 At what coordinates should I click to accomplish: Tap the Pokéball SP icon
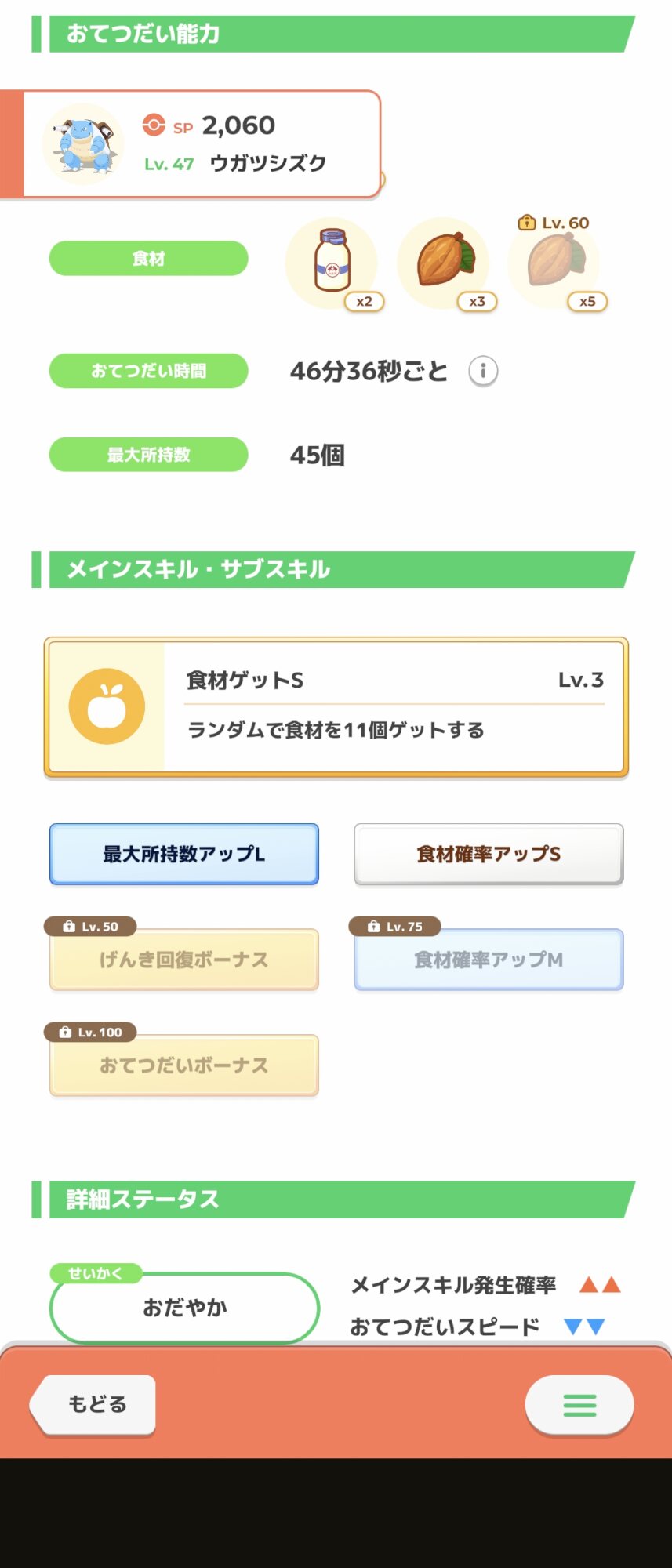(x=154, y=125)
